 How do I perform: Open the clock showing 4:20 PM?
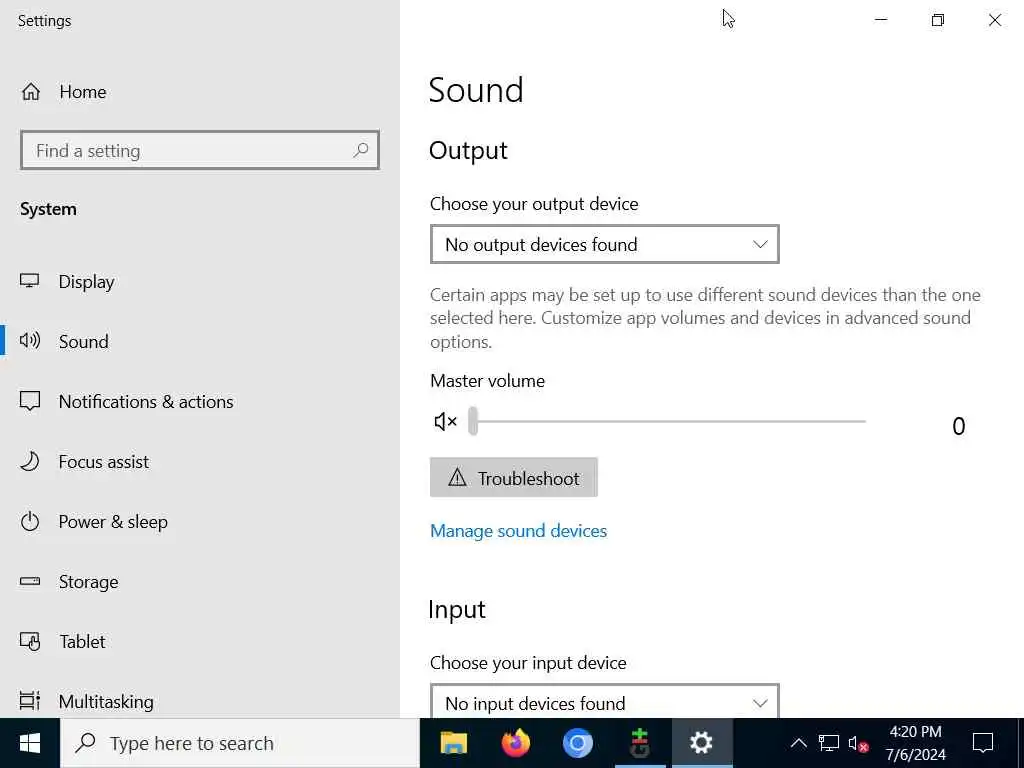point(916,743)
